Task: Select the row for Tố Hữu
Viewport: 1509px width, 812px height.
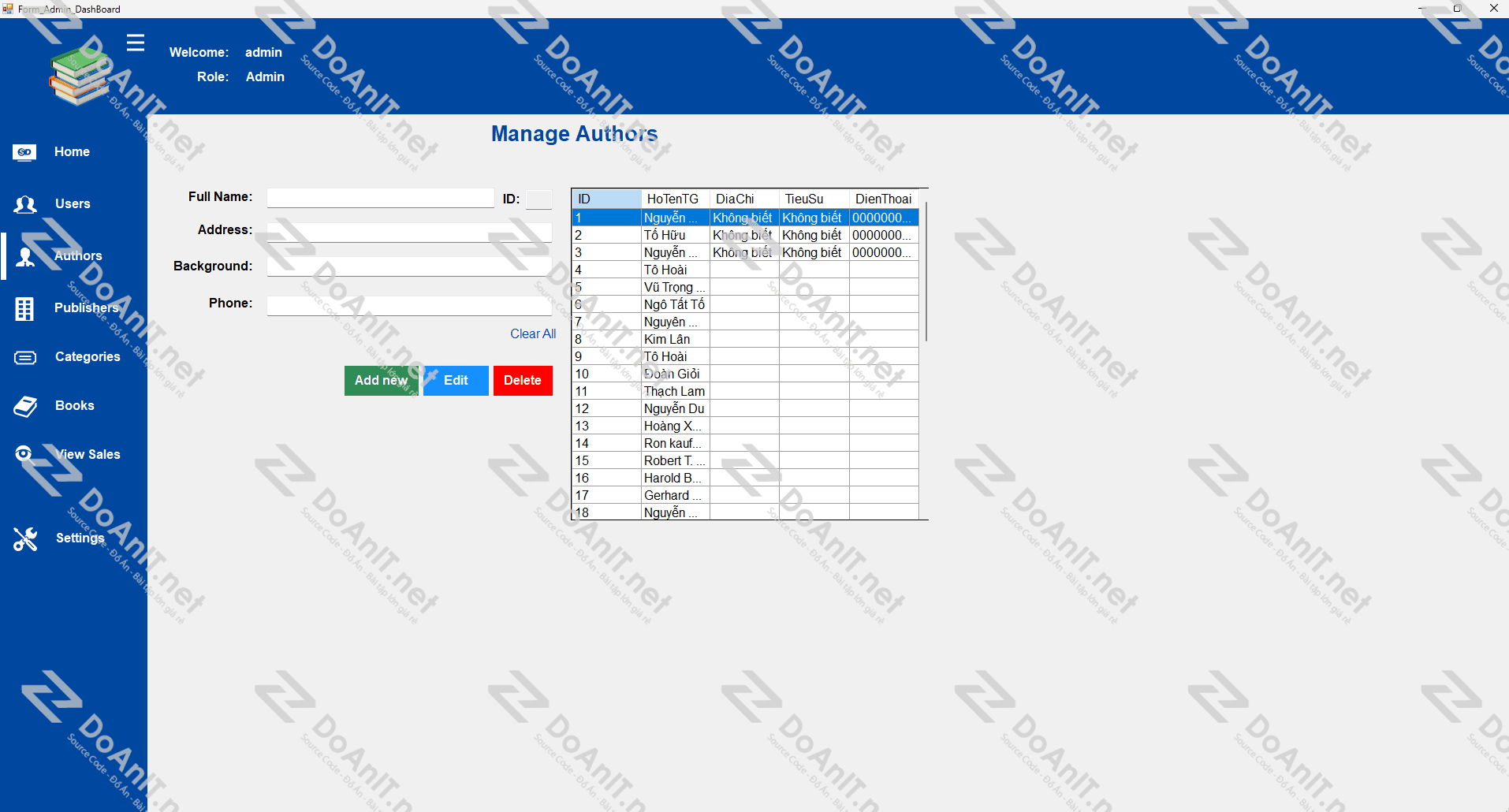Action: point(745,235)
